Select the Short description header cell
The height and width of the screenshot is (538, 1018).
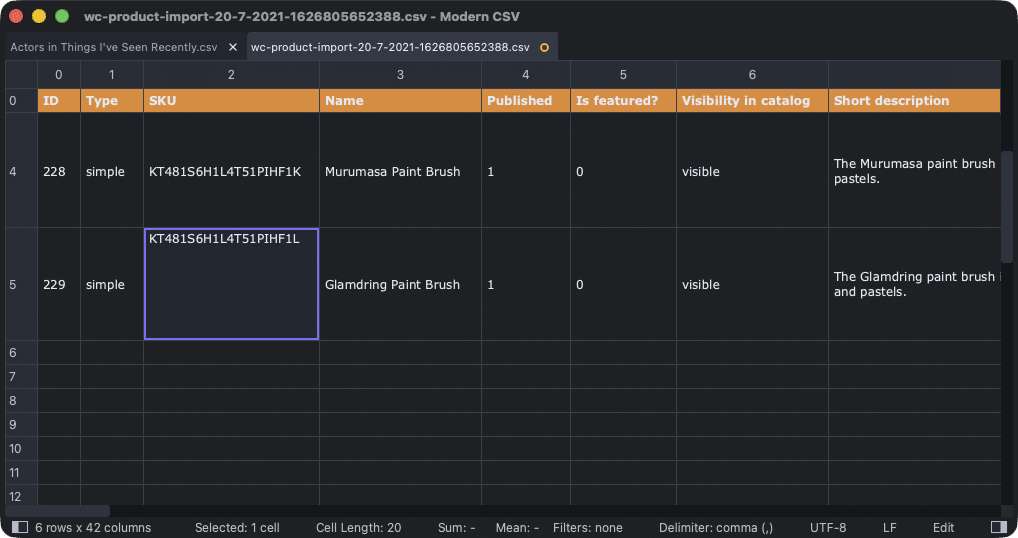[914, 101]
